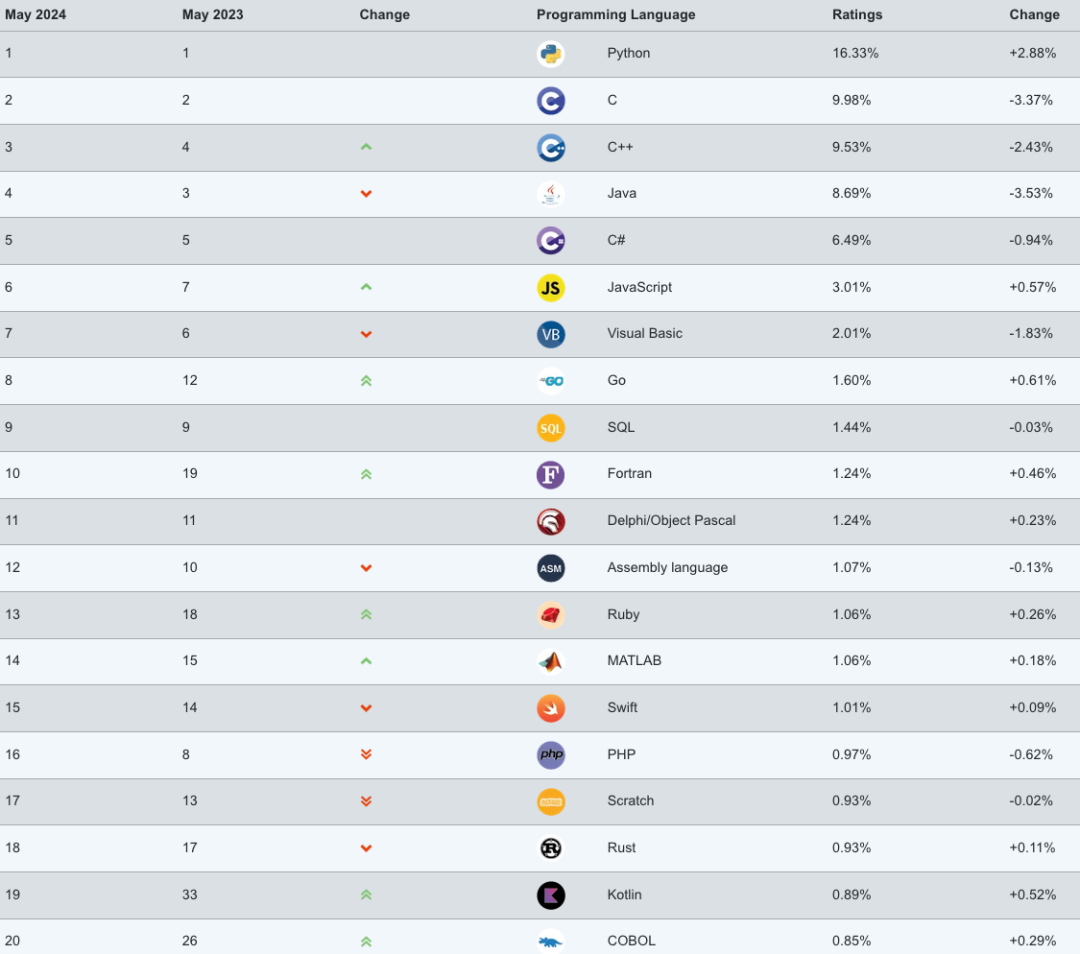Click the C++ language logo
The image size is (1080, 954).
[x=550, y=147]
